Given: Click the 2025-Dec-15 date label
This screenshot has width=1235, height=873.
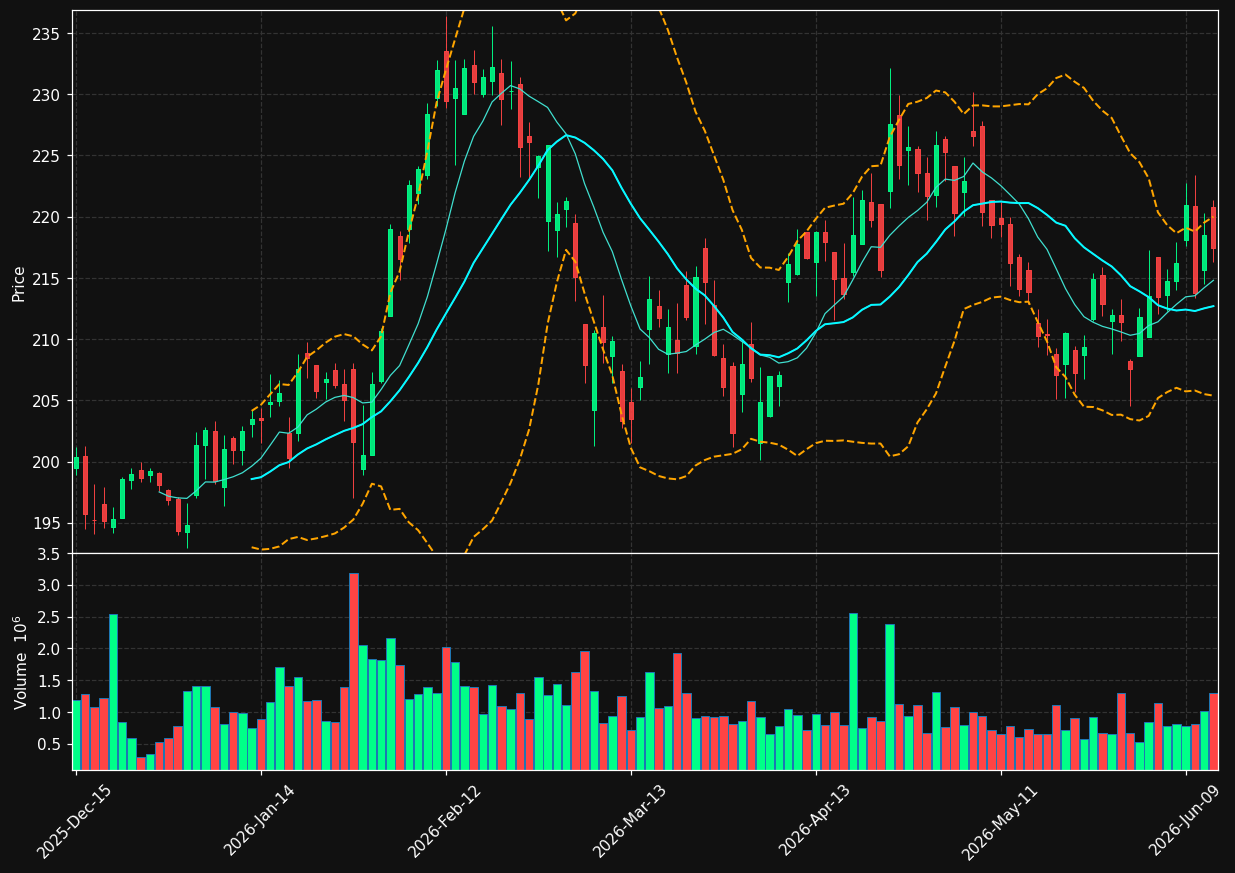Looking at the screenshot, I should (x=74, y=822).
